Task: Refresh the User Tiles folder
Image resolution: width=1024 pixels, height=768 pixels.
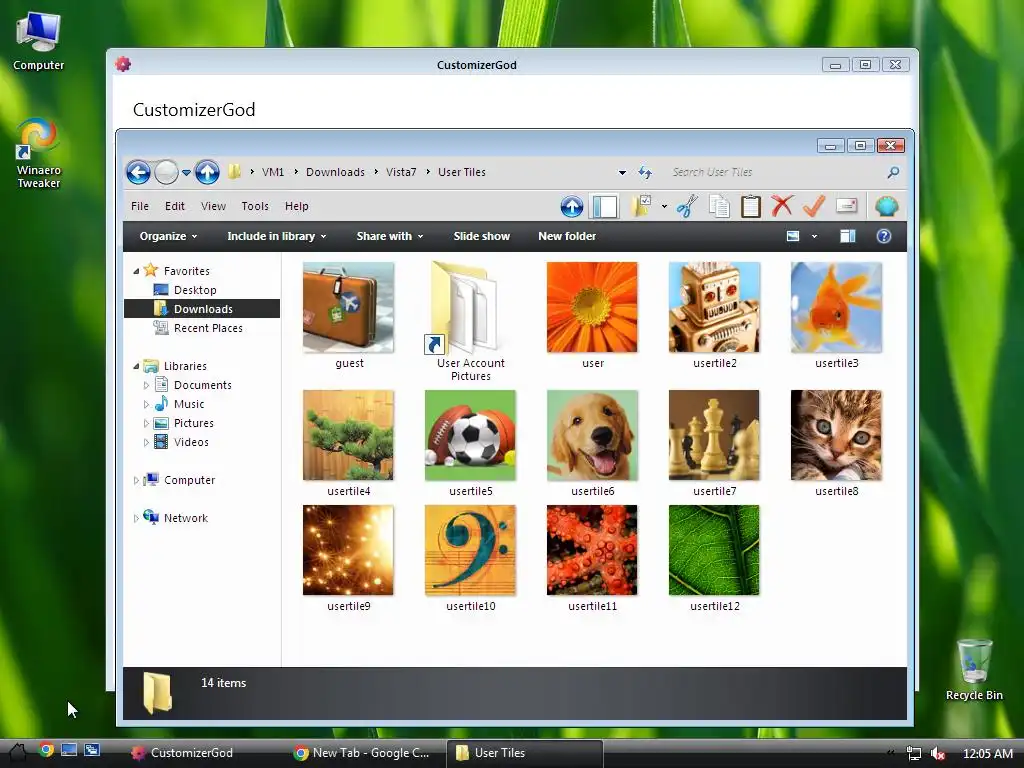Action: pyautogui.click(x=645, y=172)
